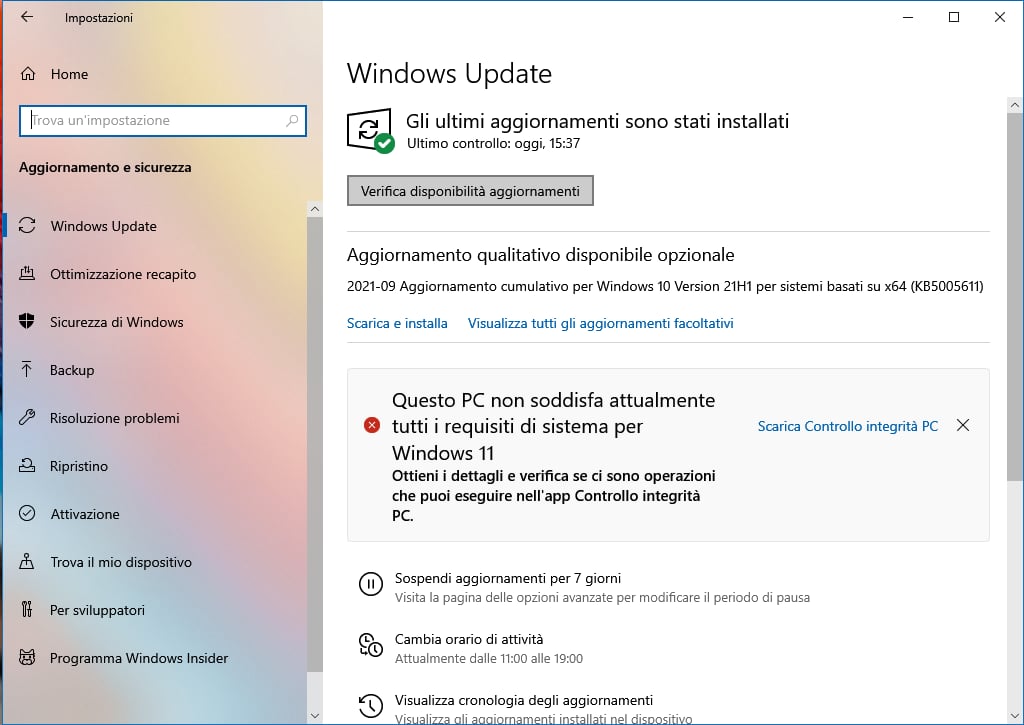Open the Home icon in sidebar
This screenshot has height=725, width=1024.
click(28, 74)
